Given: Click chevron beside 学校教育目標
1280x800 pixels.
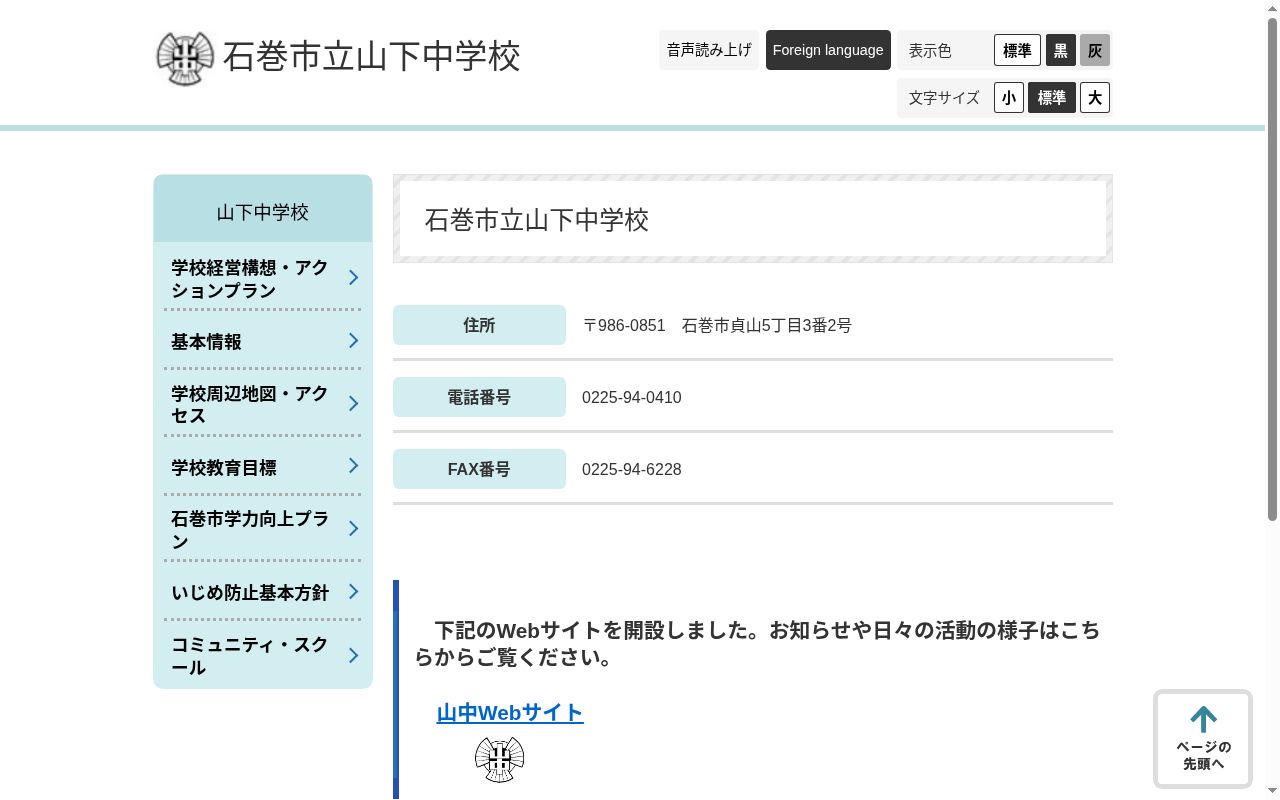Looking at the screenshot, I should click(353, 465).
